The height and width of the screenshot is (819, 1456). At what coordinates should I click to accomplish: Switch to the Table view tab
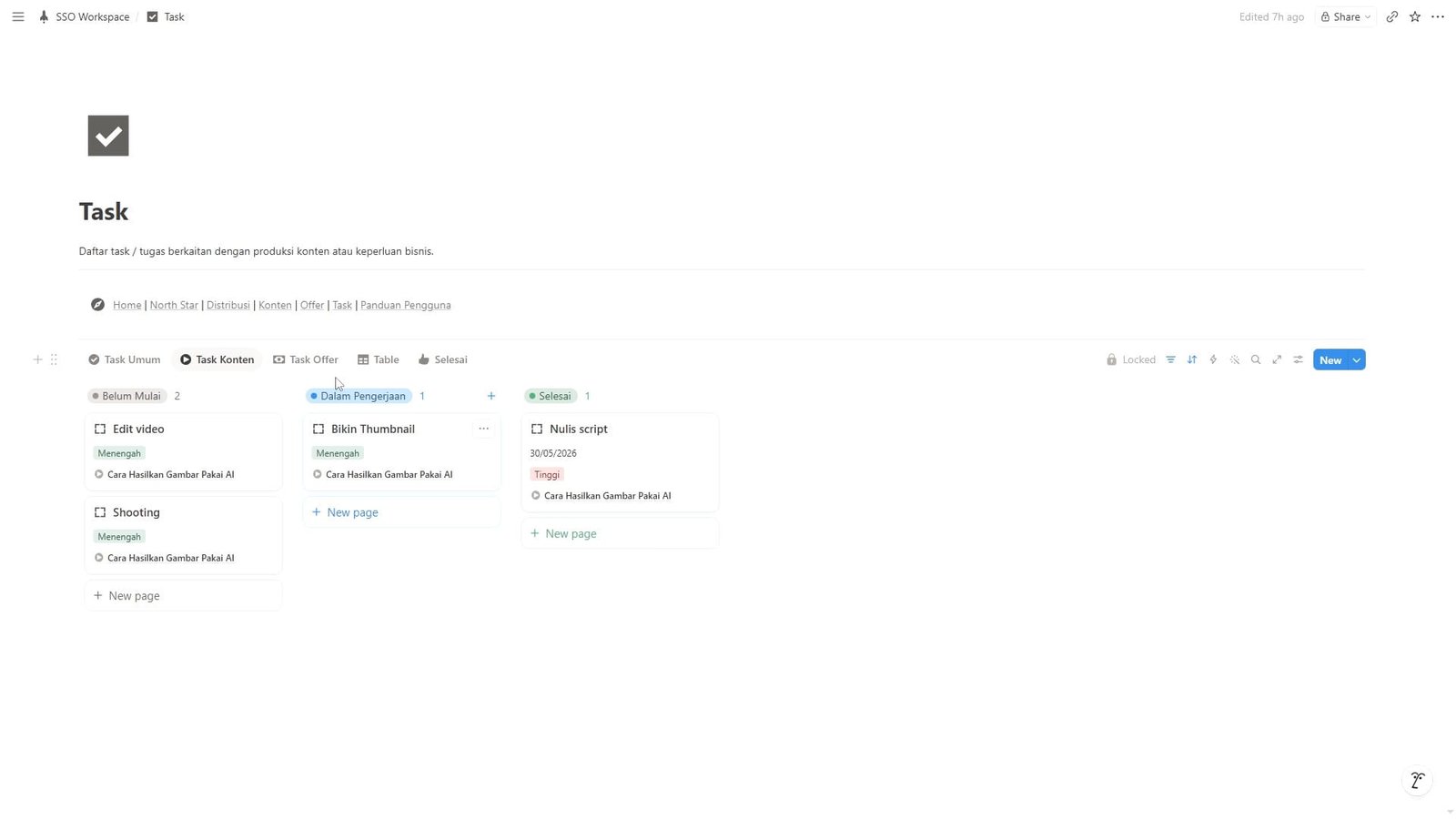379,359
